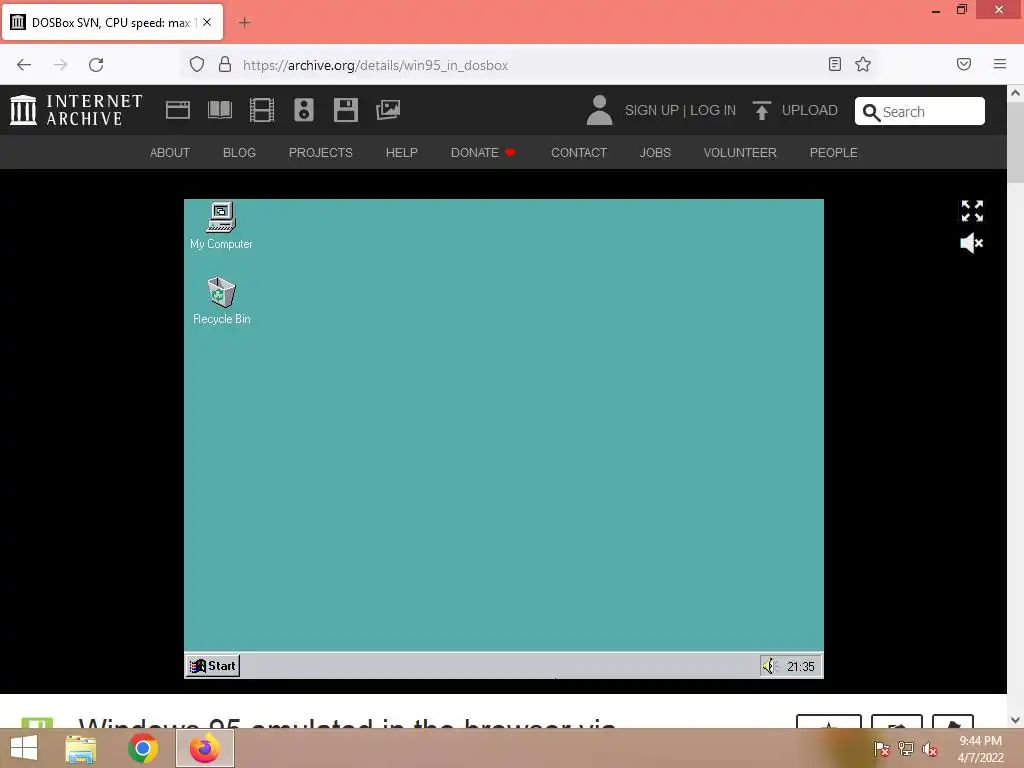Open File Explorer from taskbar
This screenshot has height=768, width=1024.
click(x=81, y=748)
